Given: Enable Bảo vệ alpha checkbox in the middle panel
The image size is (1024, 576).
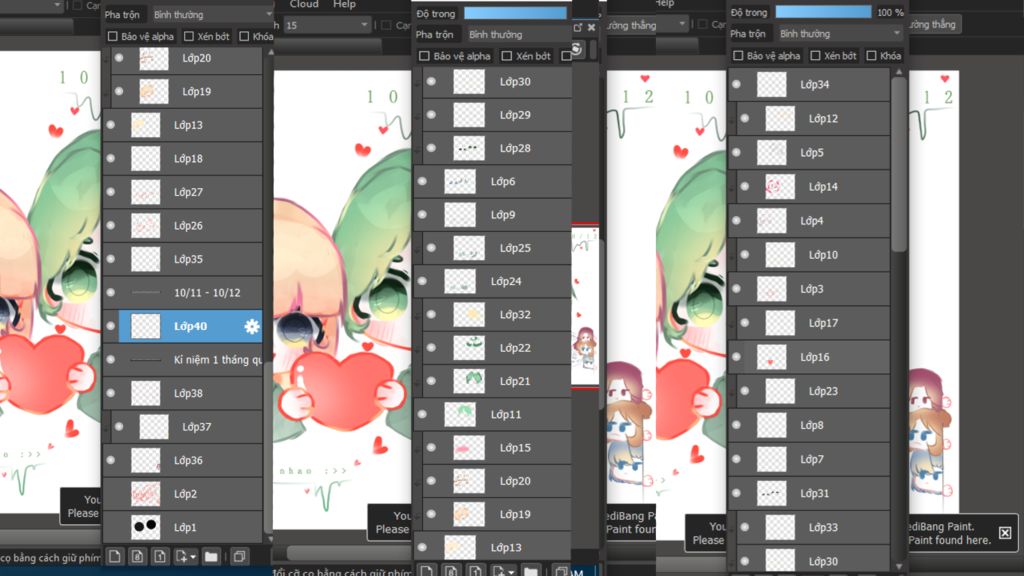Looking at the screenshot, I should 424,56.
